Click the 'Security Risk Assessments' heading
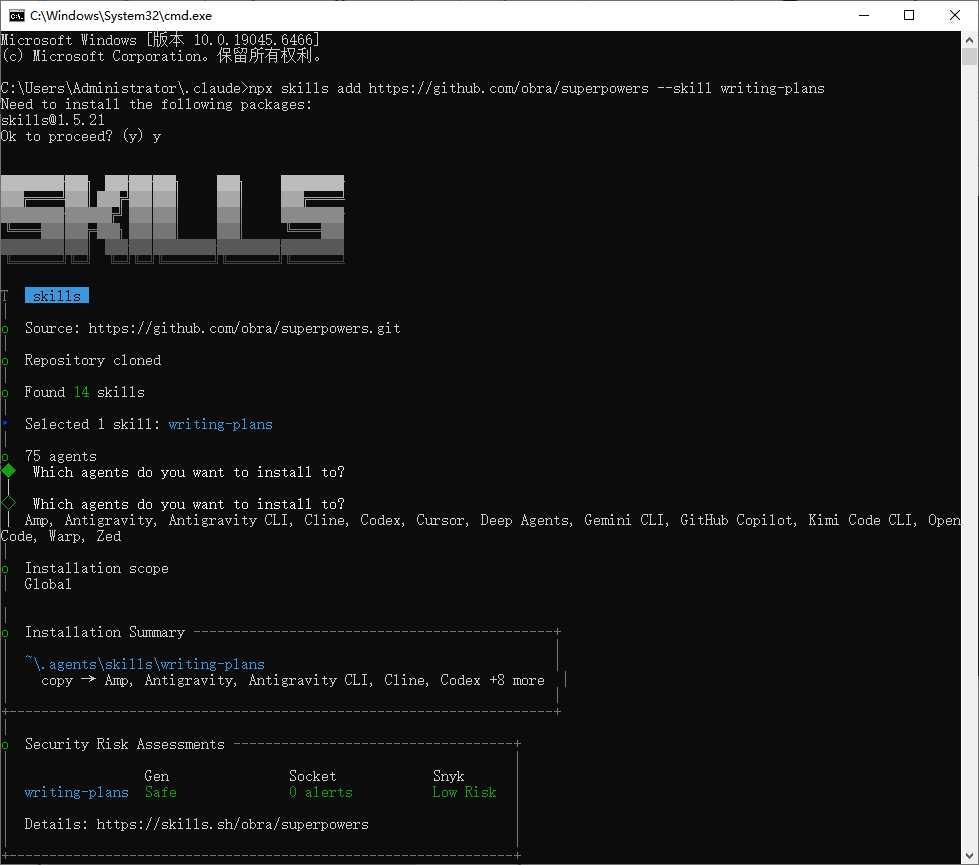Screen dimensions: 979x865 point(124,744)
